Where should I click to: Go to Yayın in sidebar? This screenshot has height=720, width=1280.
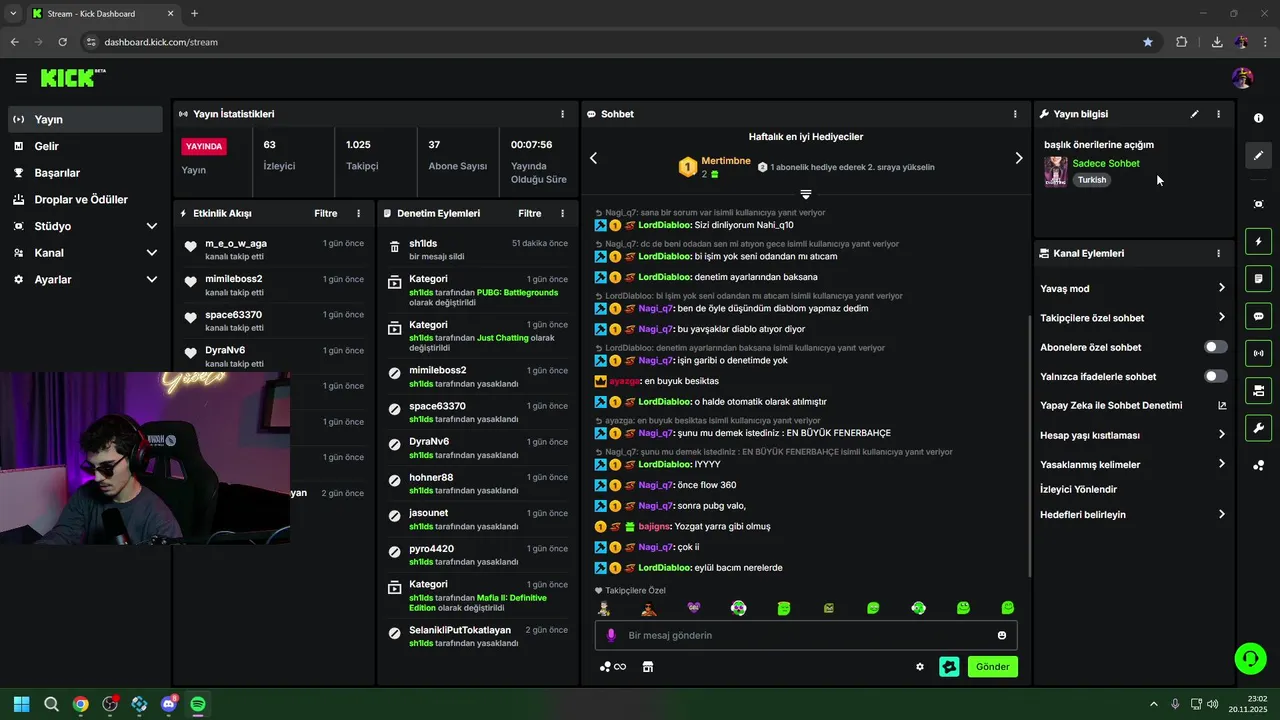85,119
